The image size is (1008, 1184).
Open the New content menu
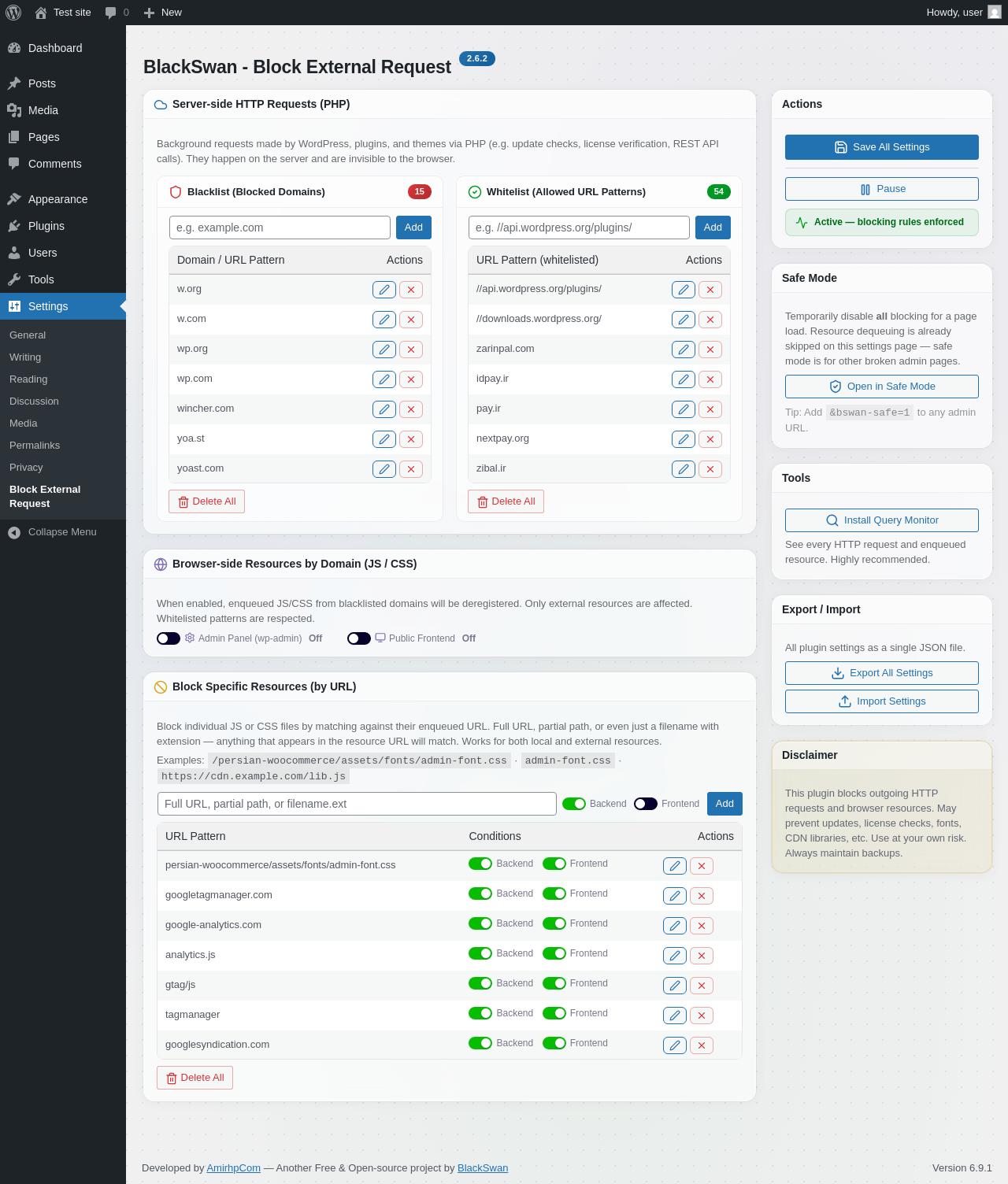[x=163, y=13]
